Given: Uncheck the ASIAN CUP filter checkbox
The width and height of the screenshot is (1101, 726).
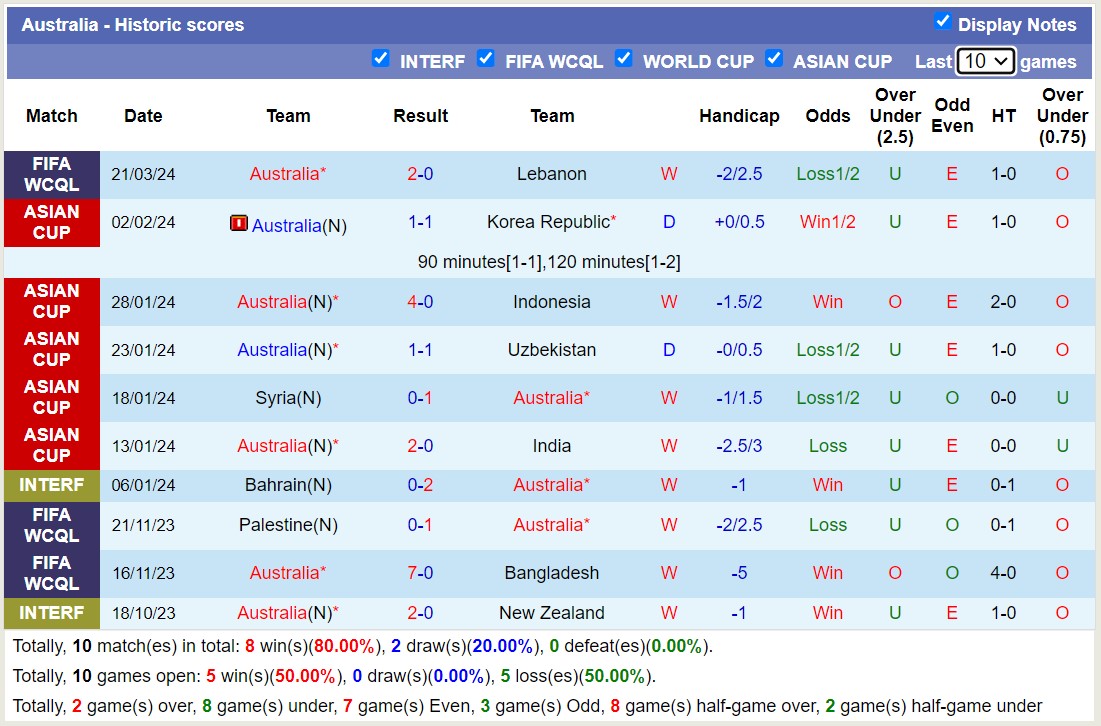Looking at the screenshot, I should 773,59.
